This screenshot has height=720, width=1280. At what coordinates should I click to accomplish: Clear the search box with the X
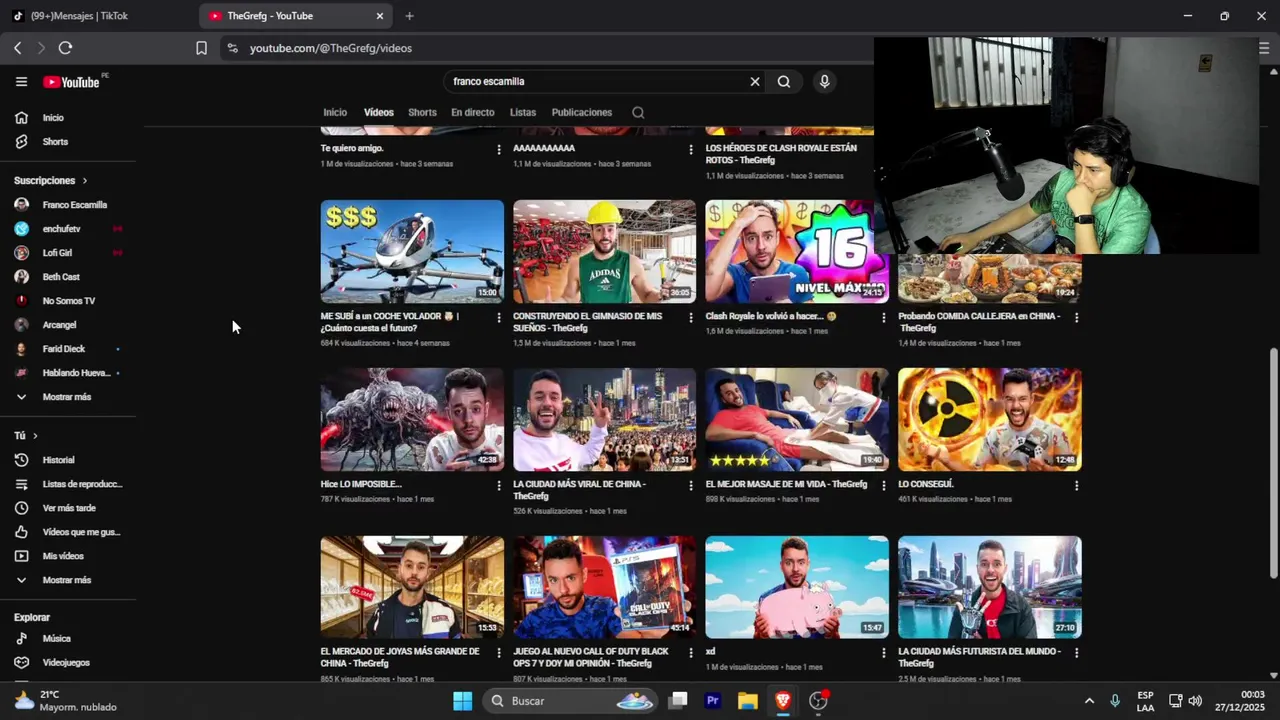point(755,82)
